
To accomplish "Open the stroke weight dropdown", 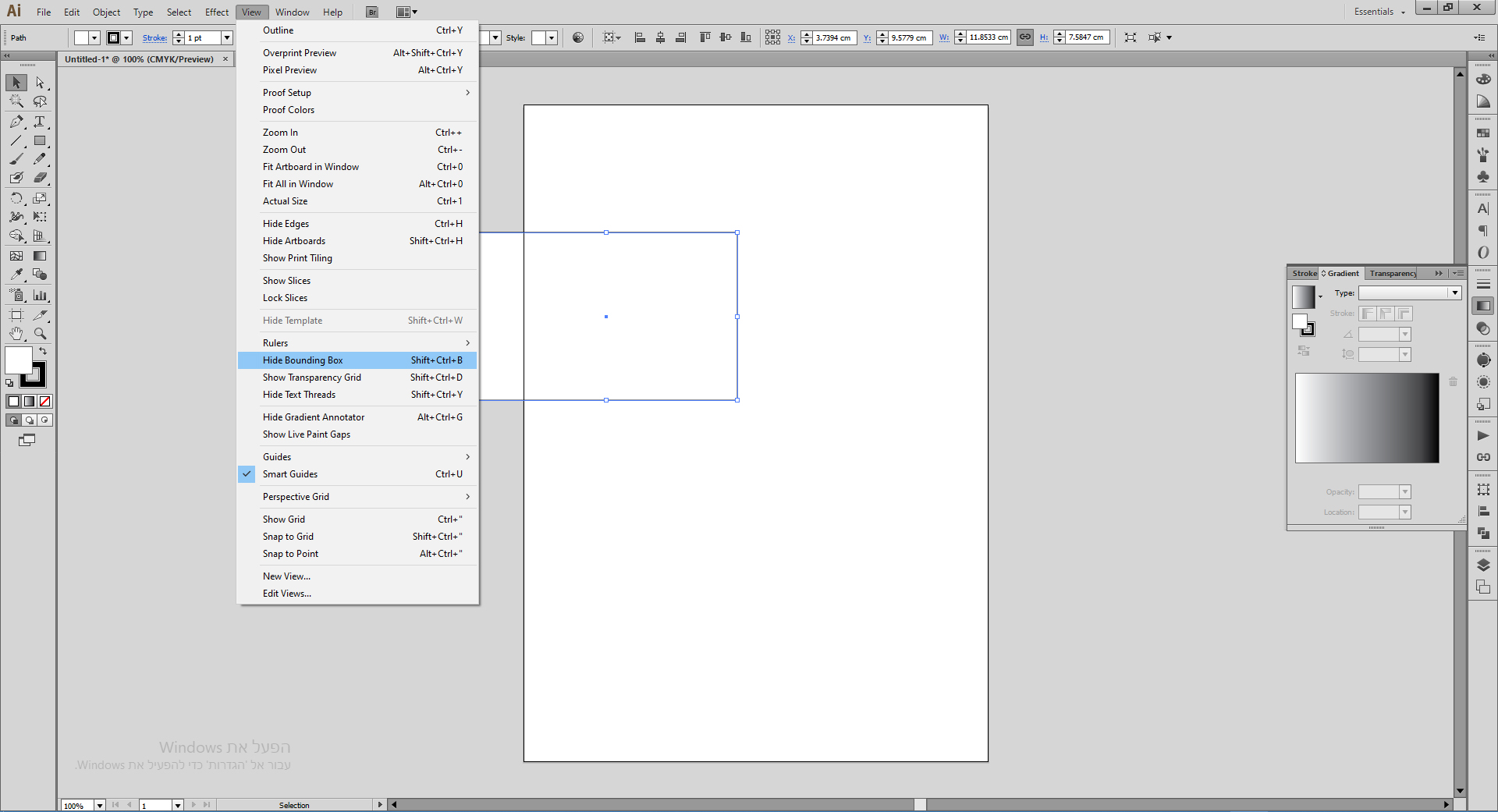I will 226,37.
